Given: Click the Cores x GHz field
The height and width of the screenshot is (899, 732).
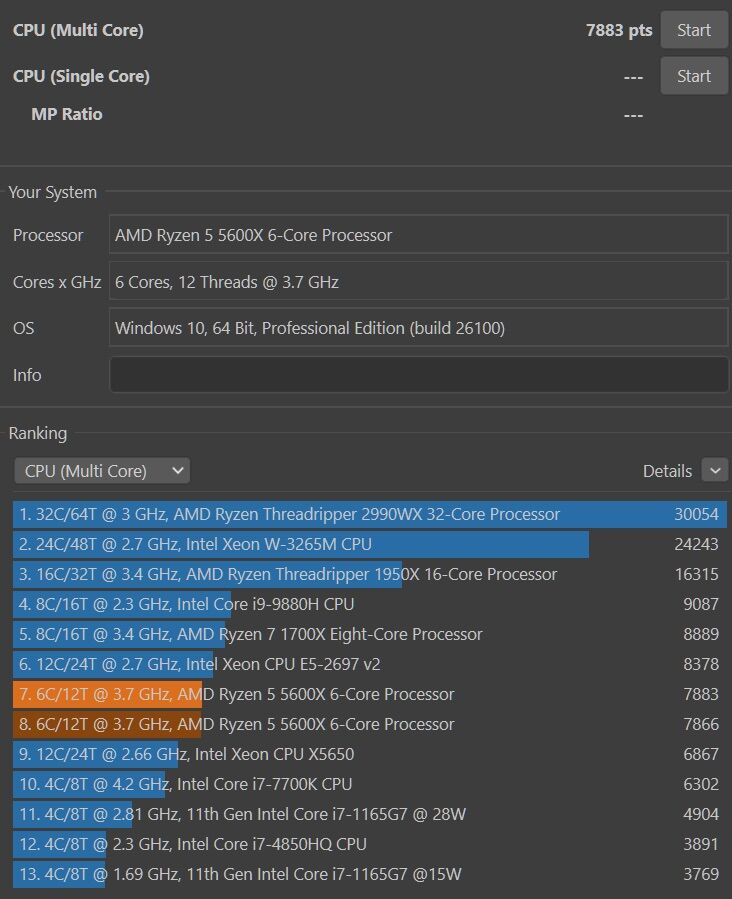Looking at the screenshot, I should [x=418, y=282].
